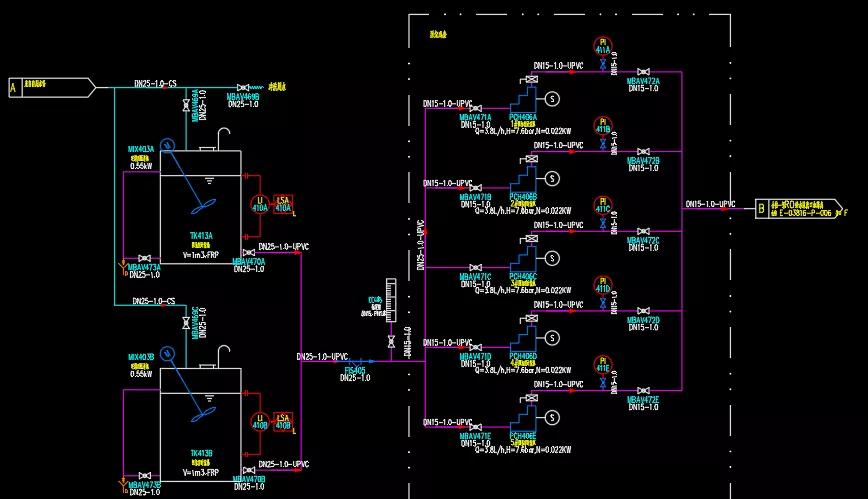Click the PI 411C pressure gauge symbol
The image size is (868, 499).
pos(603,207)
